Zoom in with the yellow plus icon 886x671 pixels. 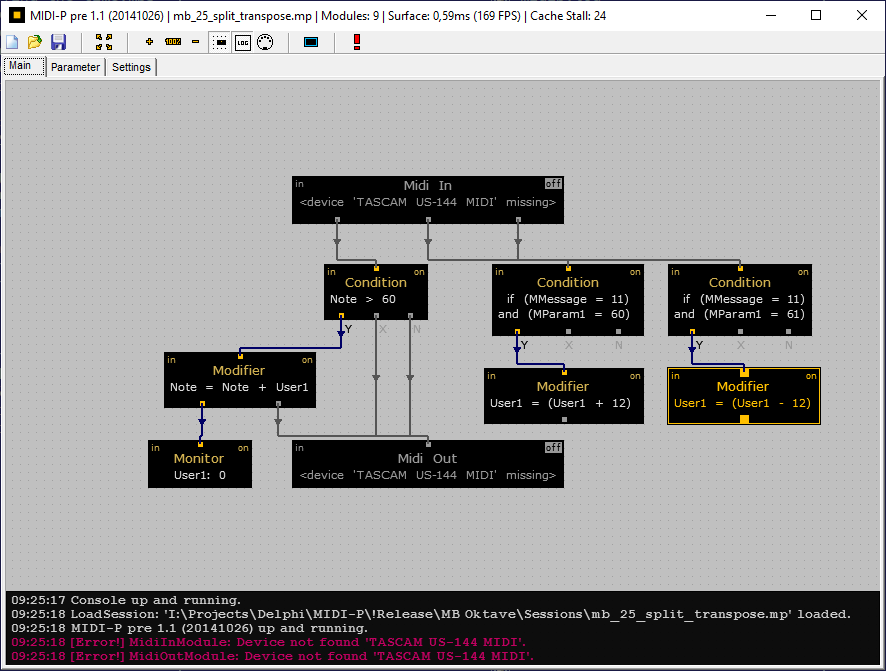[x=149, y=42]
